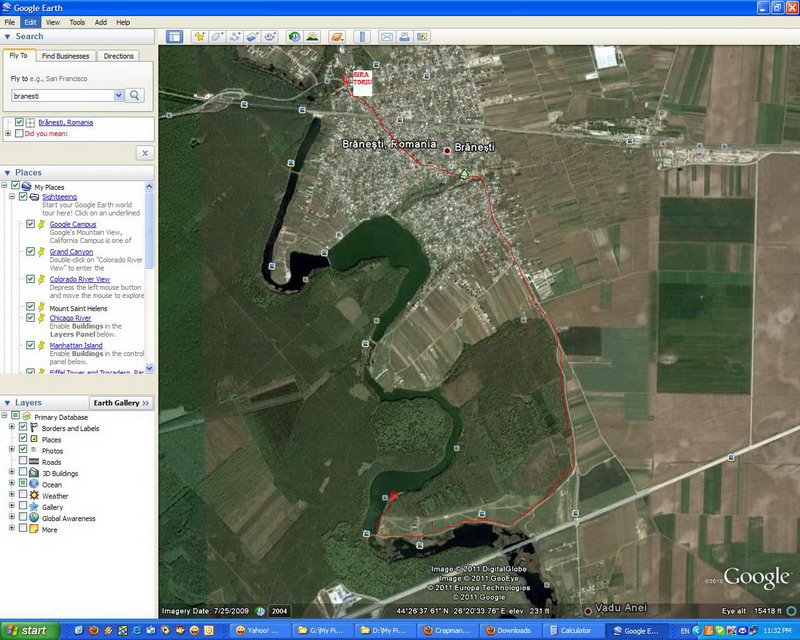This screenshot has width=800, height=640.
Task: Enable the 3D Buildings layer checkbox
Action: 23,473
